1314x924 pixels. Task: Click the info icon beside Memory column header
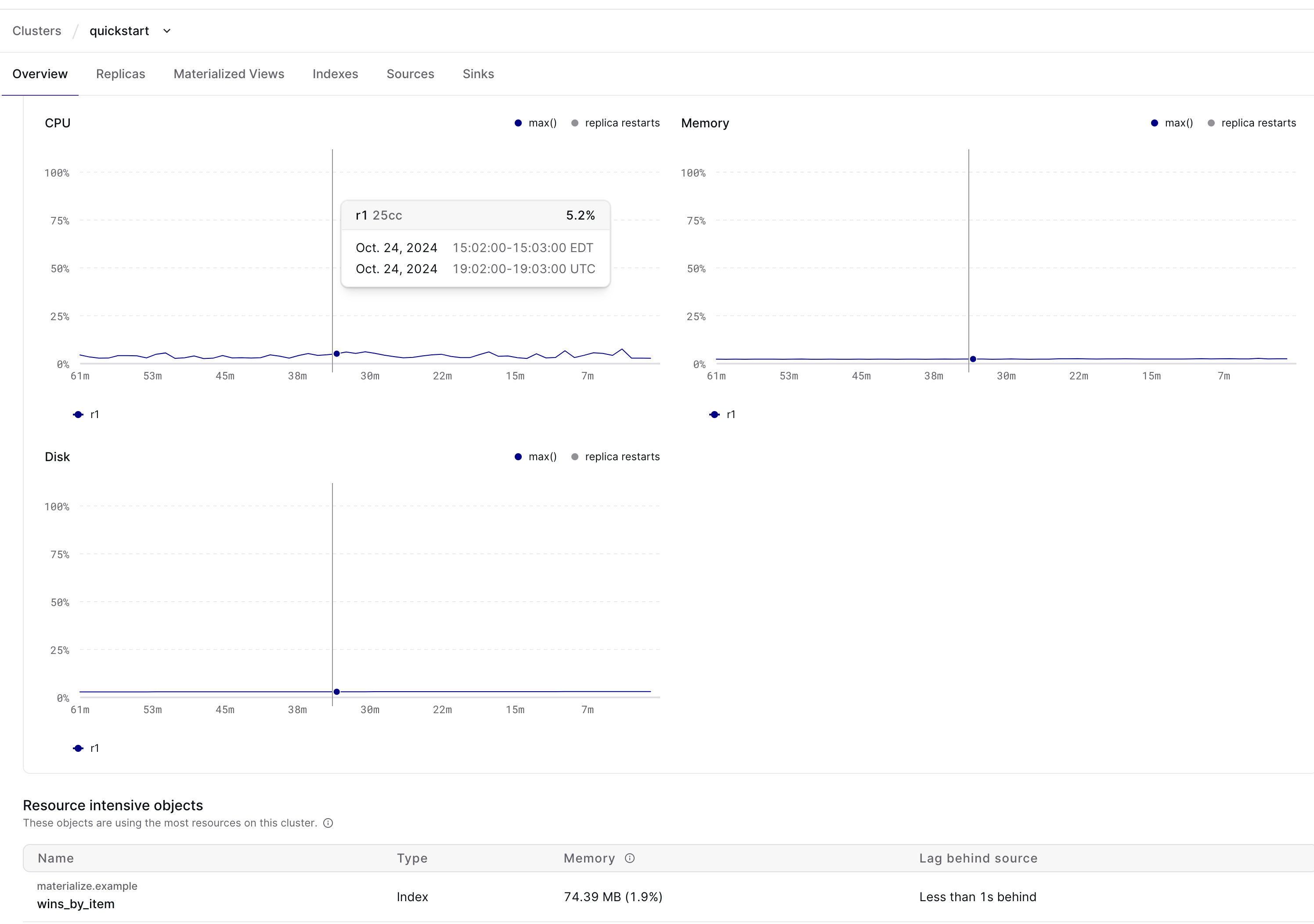pos(629,858)
